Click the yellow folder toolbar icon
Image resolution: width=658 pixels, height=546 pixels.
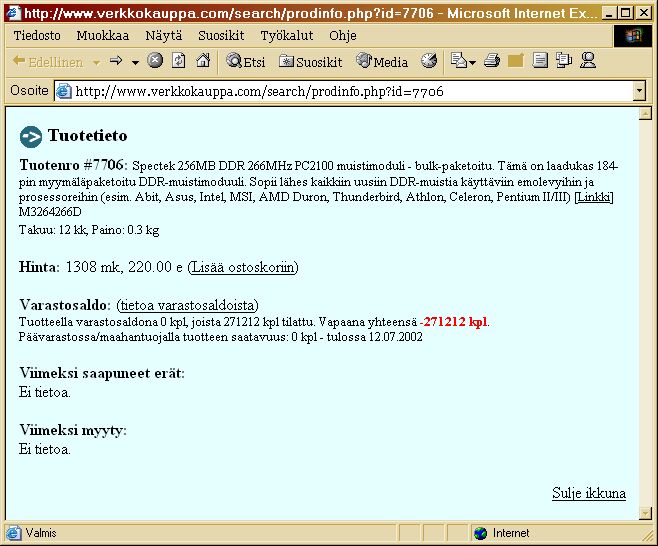515,61
